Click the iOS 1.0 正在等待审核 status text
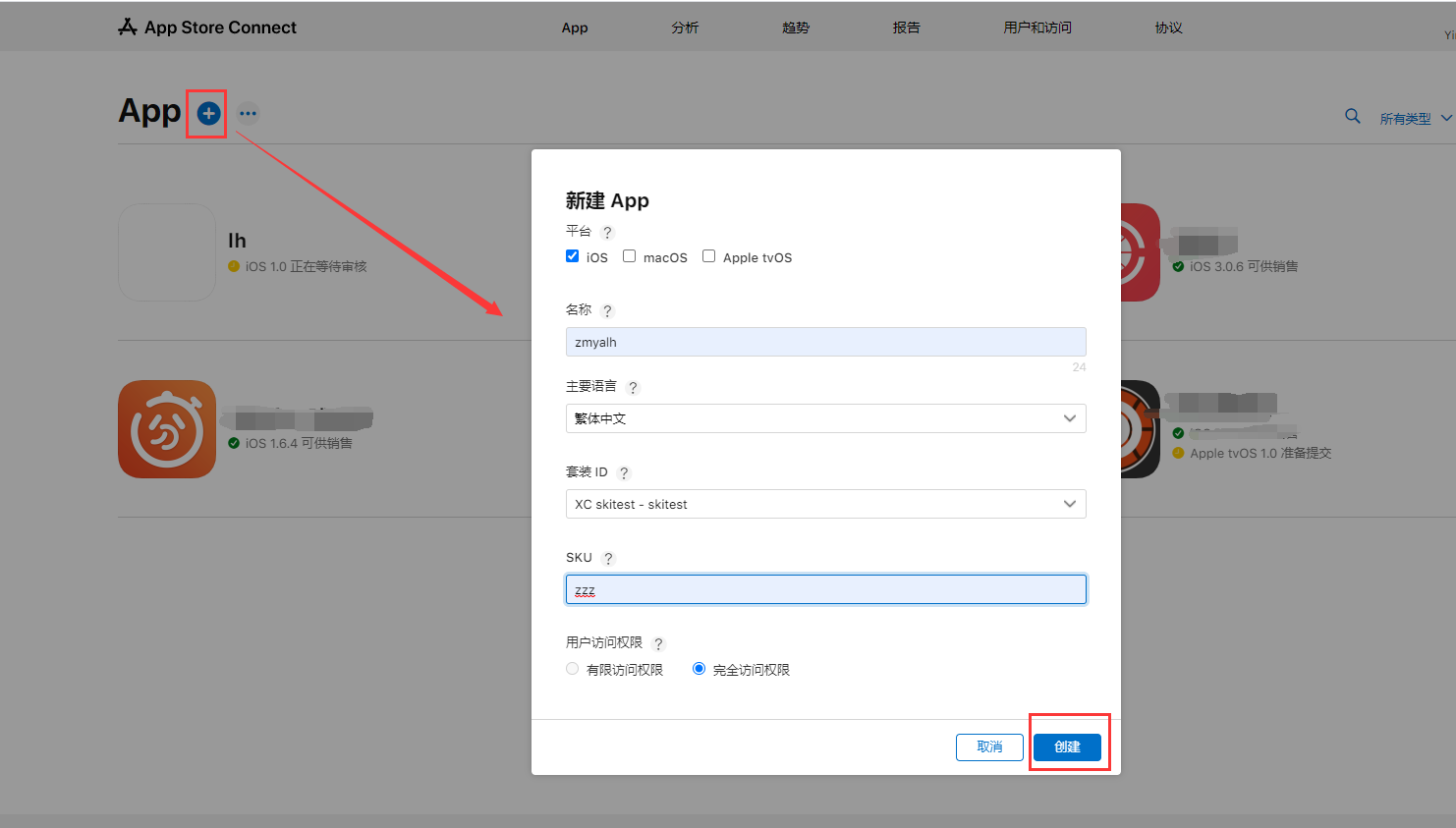This screenshot has width=1456, height=828. (x=306, y=266)
